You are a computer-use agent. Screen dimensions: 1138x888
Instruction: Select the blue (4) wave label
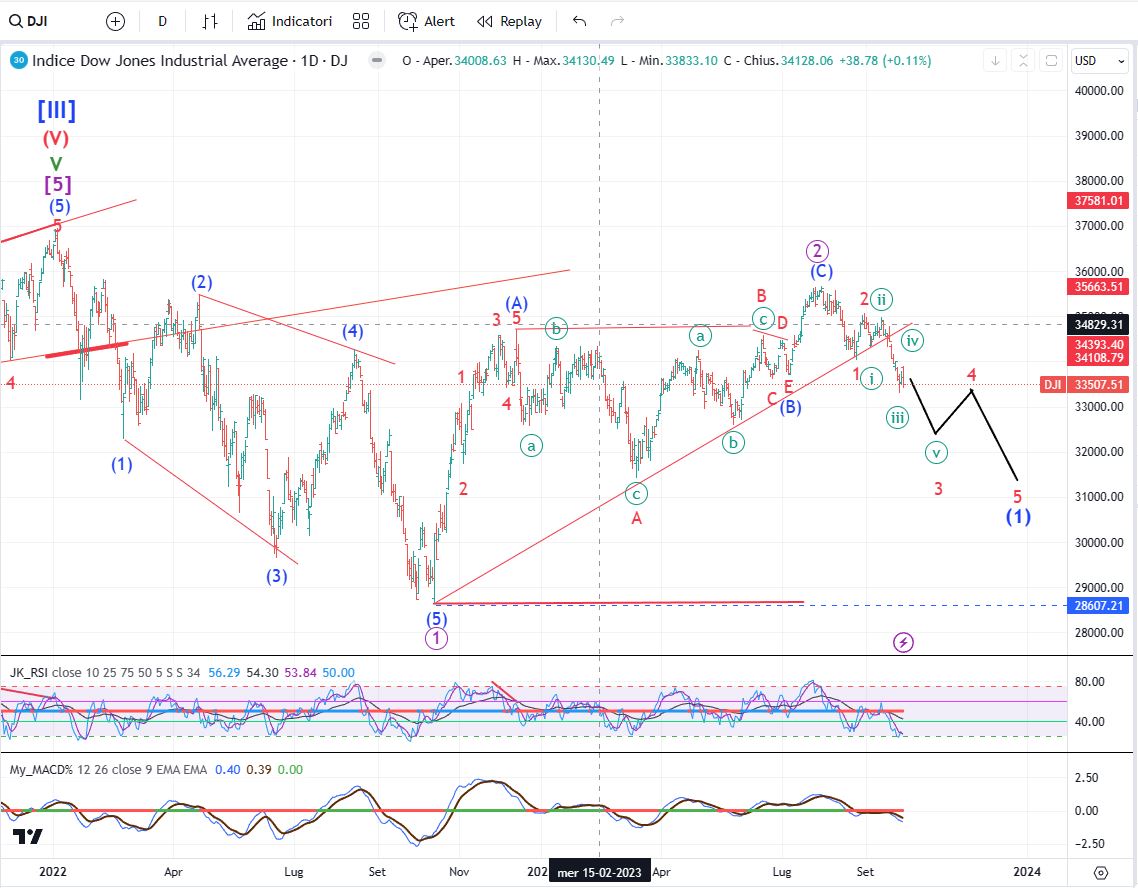click(x=353, y=332)
